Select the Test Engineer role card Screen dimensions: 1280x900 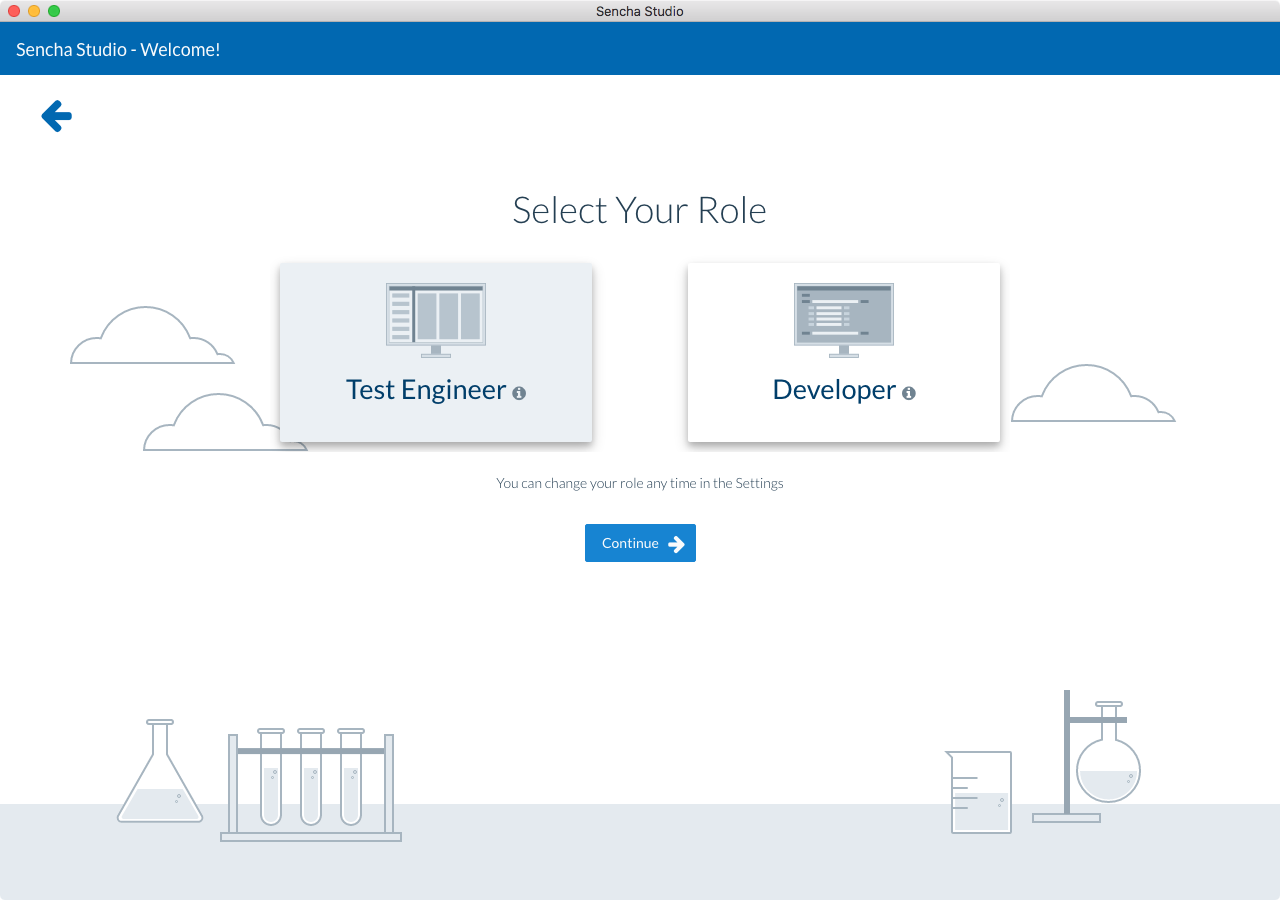click(436, 352)
